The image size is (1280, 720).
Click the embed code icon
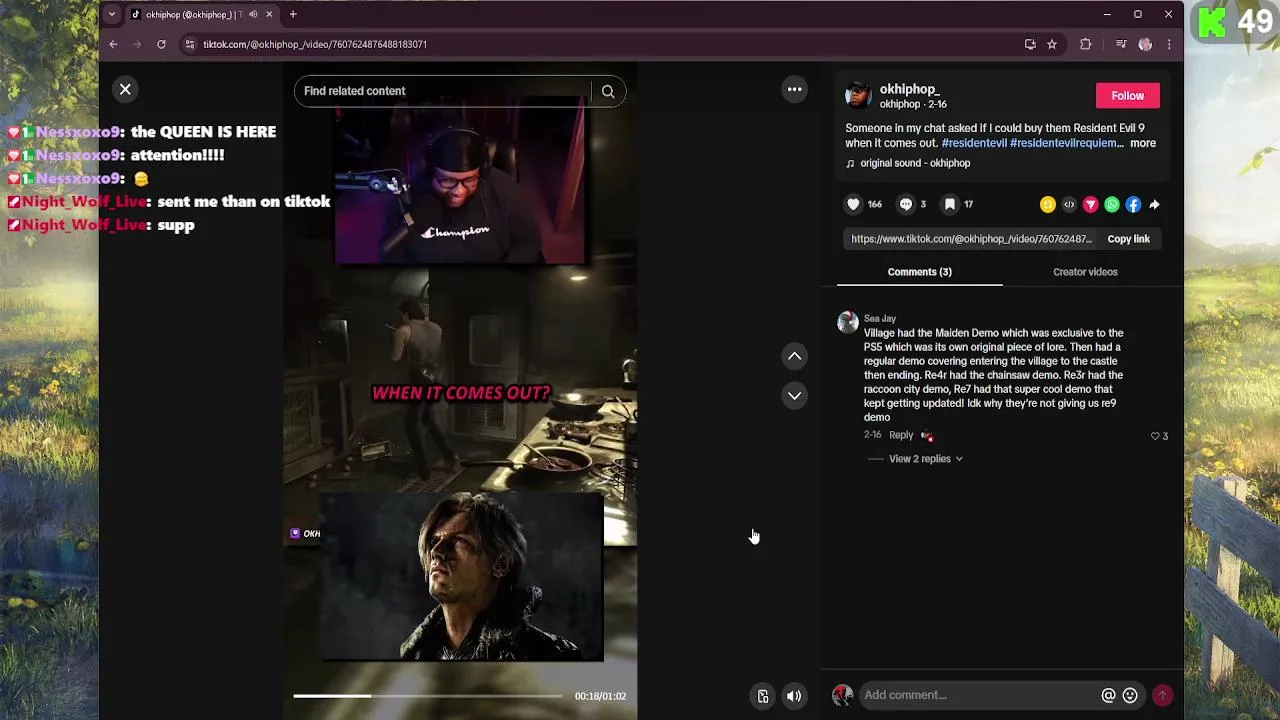click(1069, 204)
